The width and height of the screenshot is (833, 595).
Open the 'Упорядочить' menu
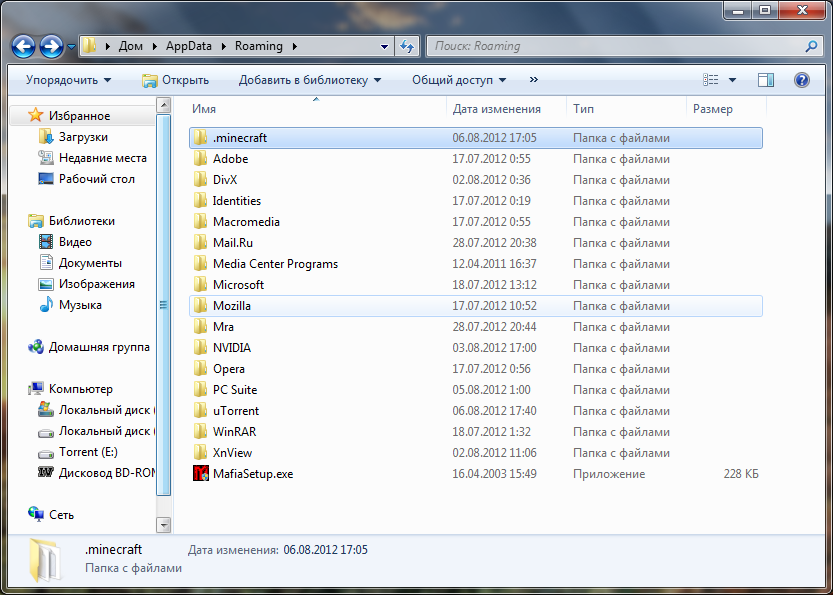(69, 80)
